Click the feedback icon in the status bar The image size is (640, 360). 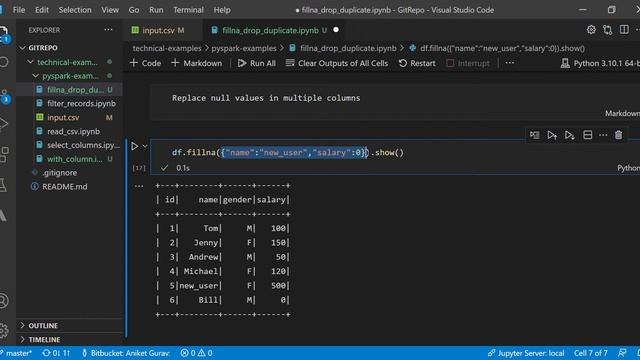click(622, 353)
